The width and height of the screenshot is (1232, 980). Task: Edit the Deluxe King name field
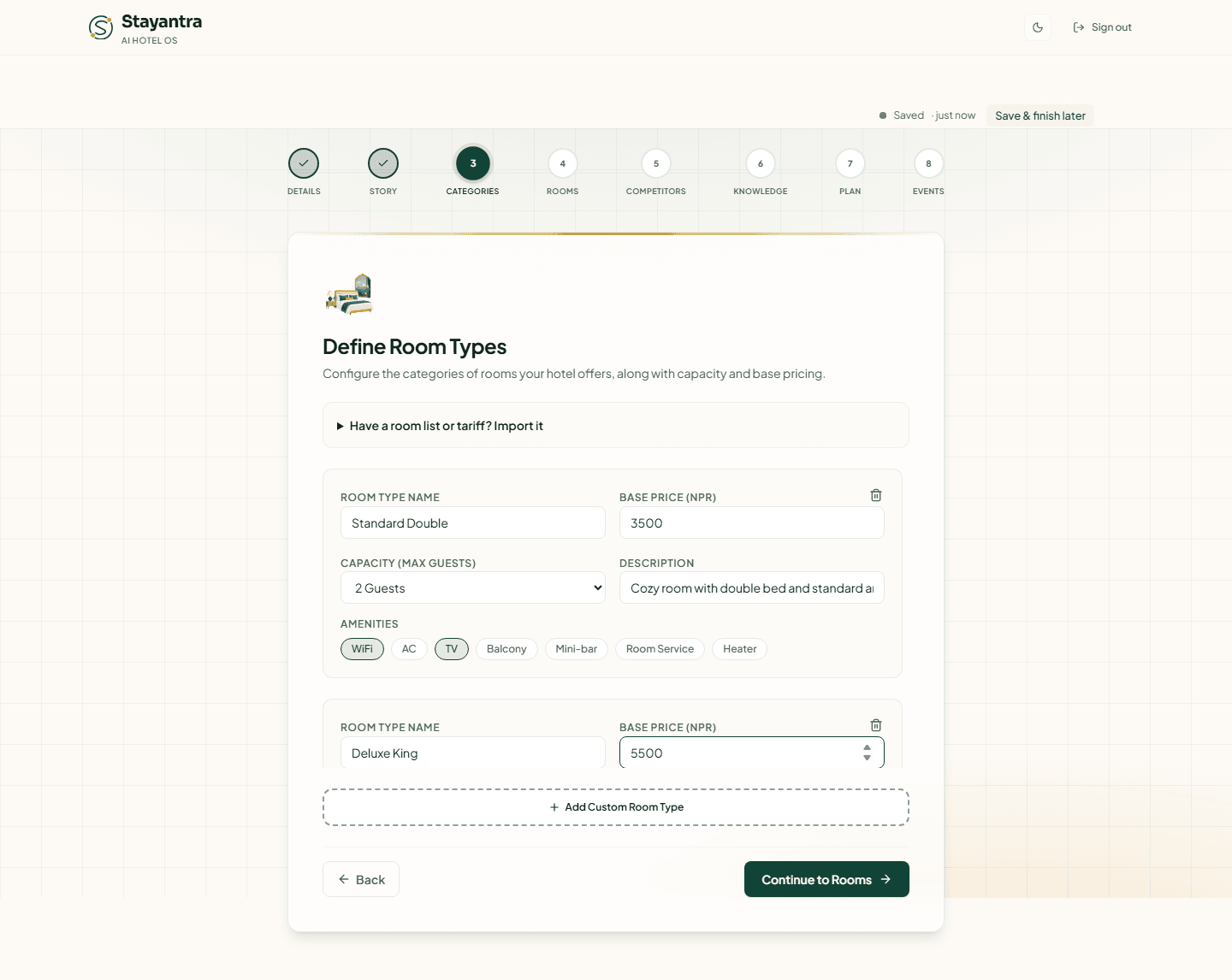coord(473,753)
